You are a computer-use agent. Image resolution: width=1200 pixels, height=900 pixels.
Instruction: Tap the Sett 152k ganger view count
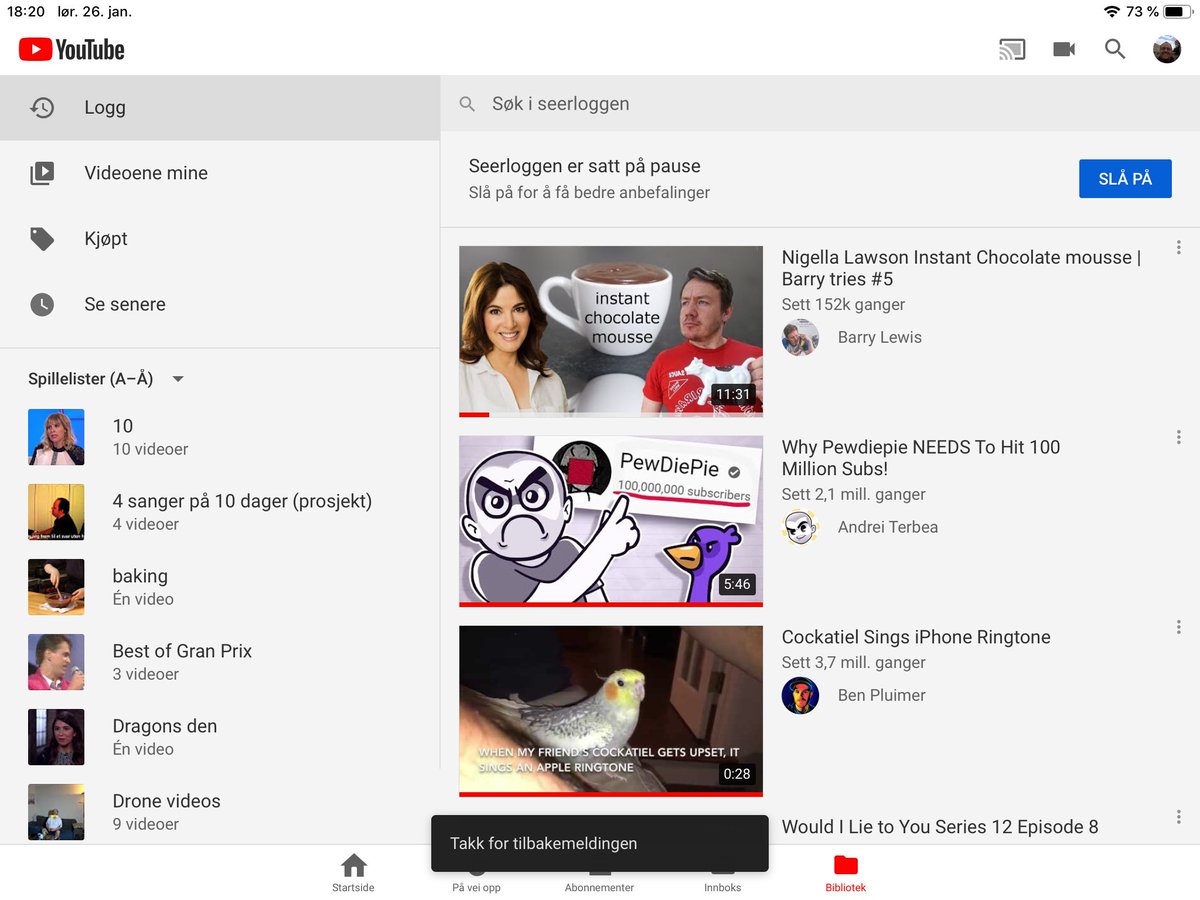pos(843,304)
